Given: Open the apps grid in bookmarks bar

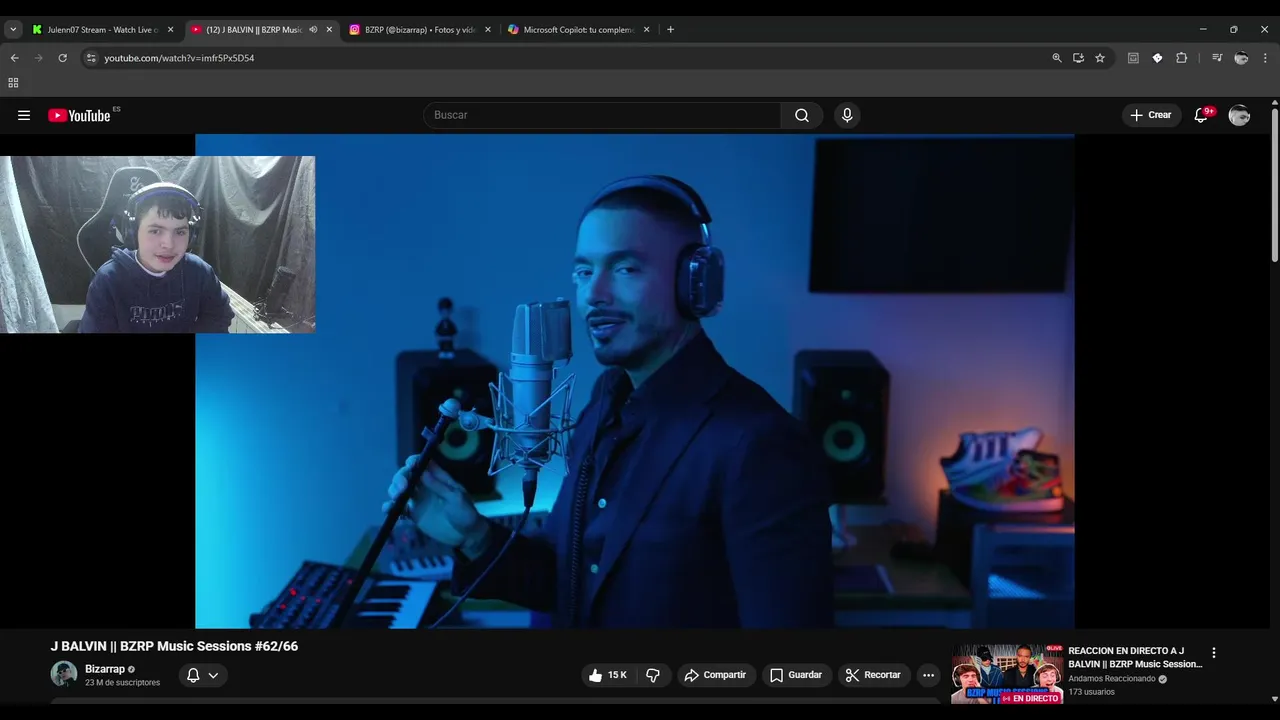Looking at the screenshot, I should point(13,83).
